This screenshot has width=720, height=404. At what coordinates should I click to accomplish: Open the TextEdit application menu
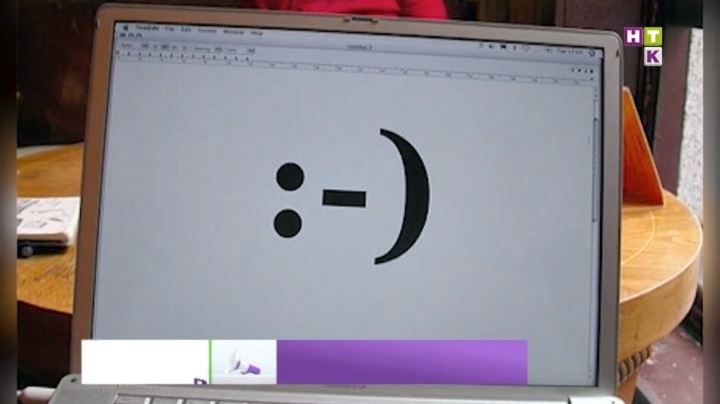(145, 31)
